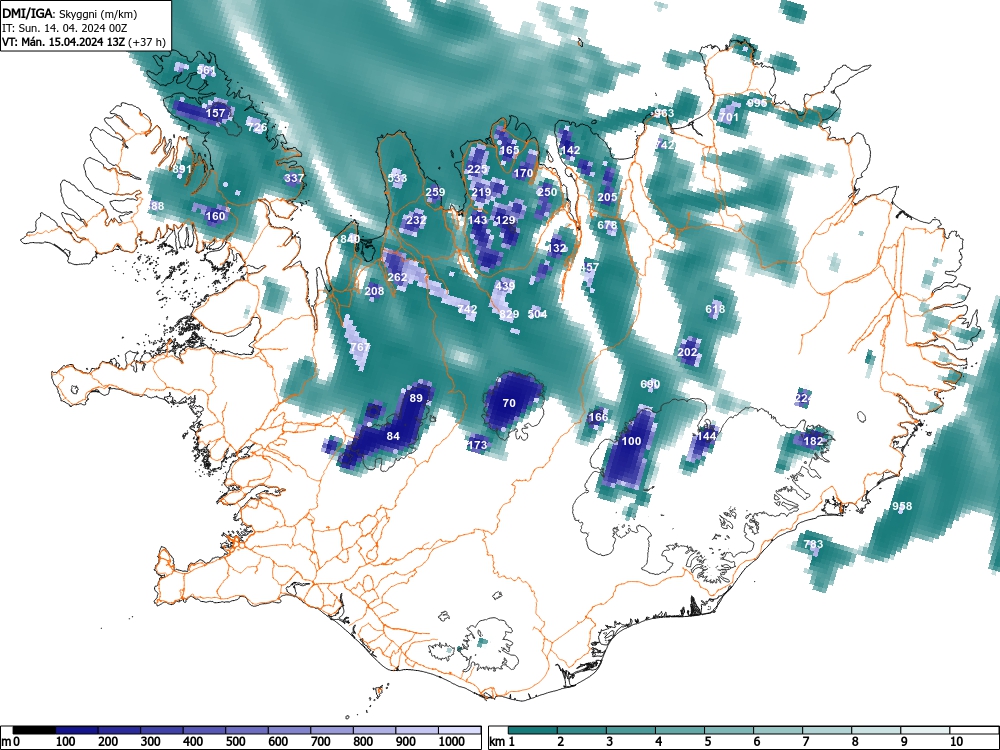This screenshot has width=1000, height=750.
Task: Click the 767 value label
Action: 360,347
